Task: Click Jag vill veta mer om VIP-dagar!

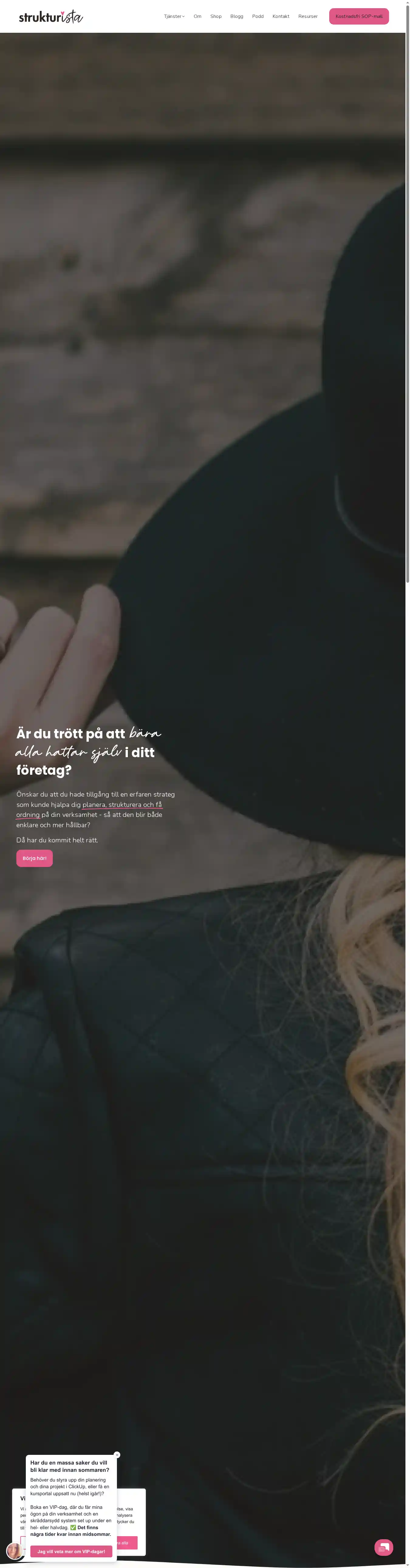Action: pyautogui.click(x=71, y=1551)
